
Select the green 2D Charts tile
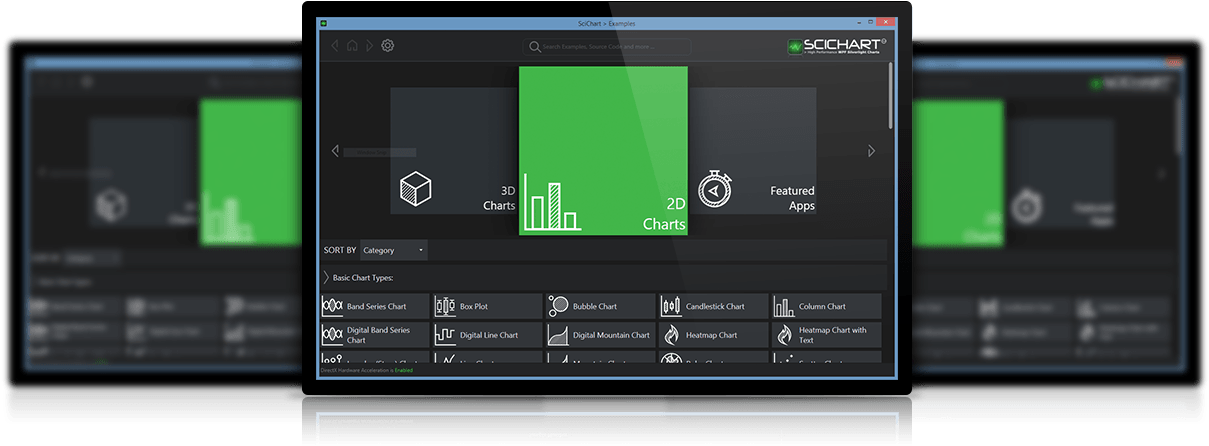pyautogui.click(x=603, y=151)
